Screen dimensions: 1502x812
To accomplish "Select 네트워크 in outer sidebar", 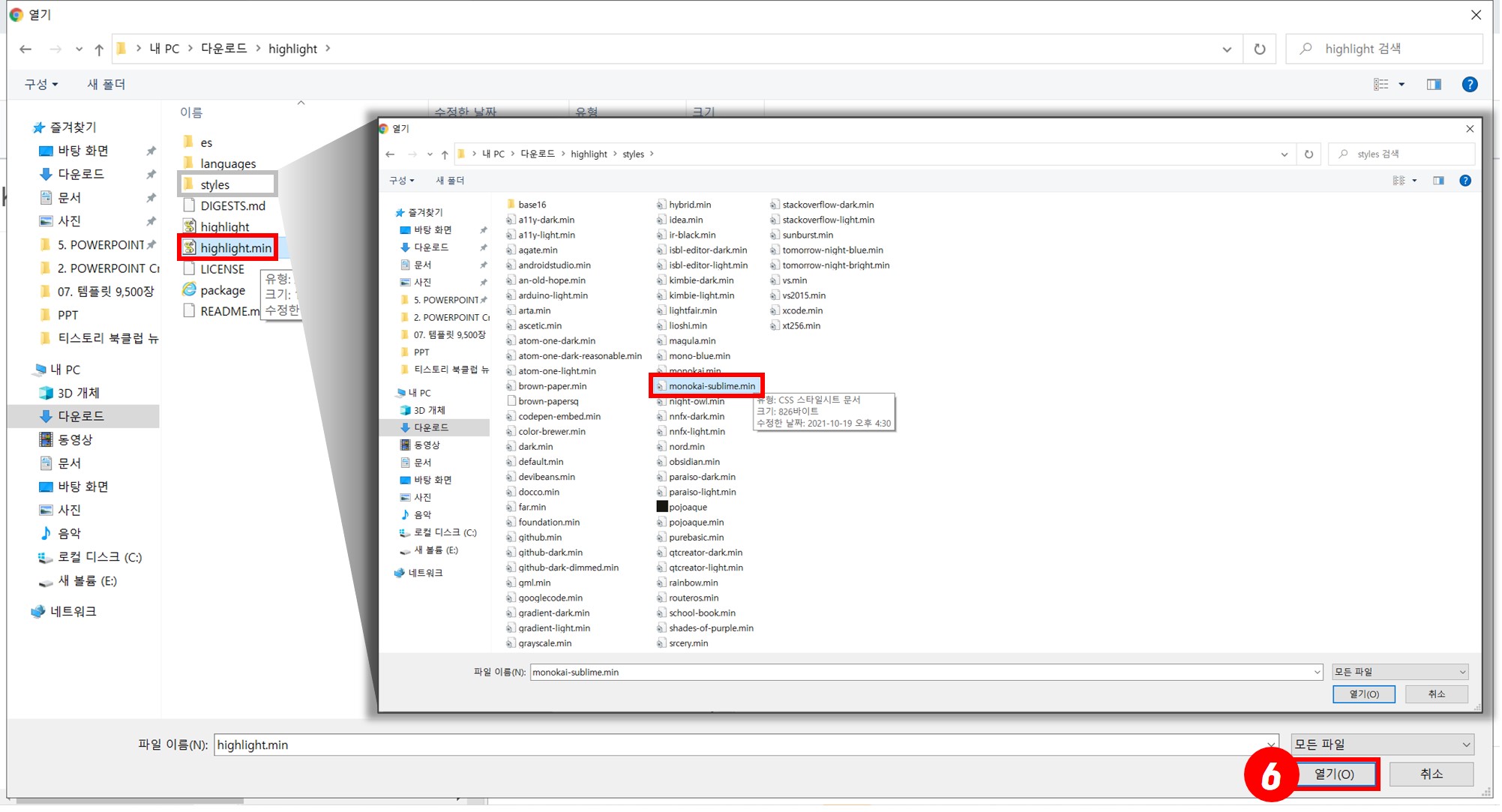I will click(73, 612).
